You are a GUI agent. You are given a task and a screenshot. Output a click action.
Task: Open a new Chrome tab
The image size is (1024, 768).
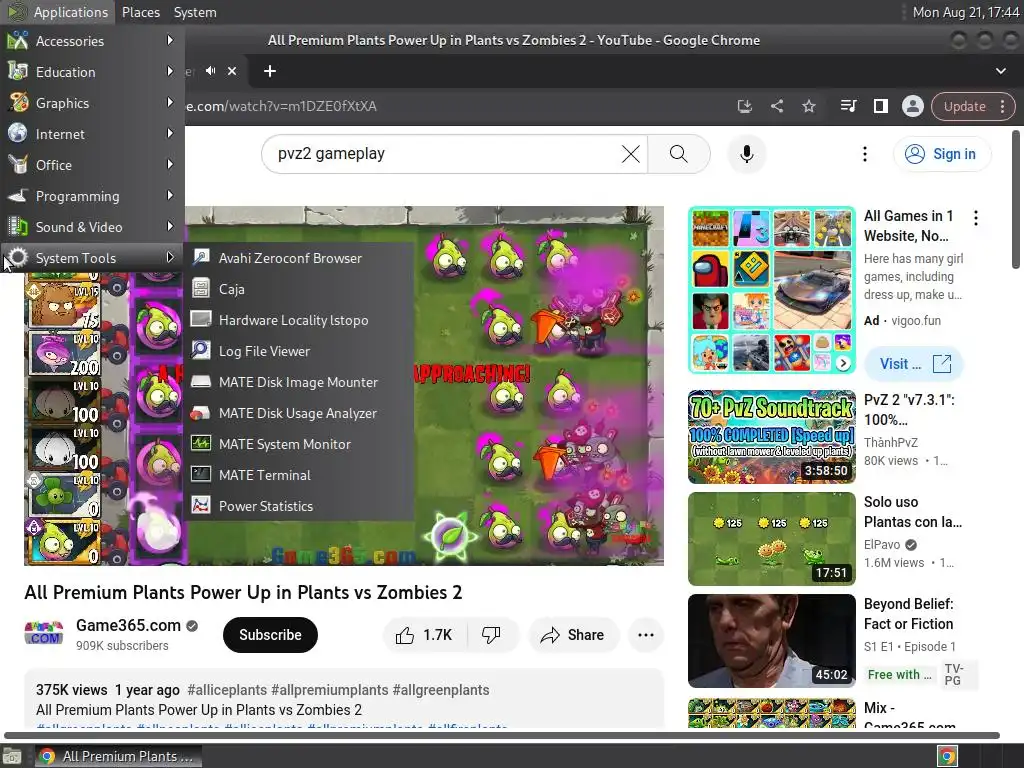point(270,71)
